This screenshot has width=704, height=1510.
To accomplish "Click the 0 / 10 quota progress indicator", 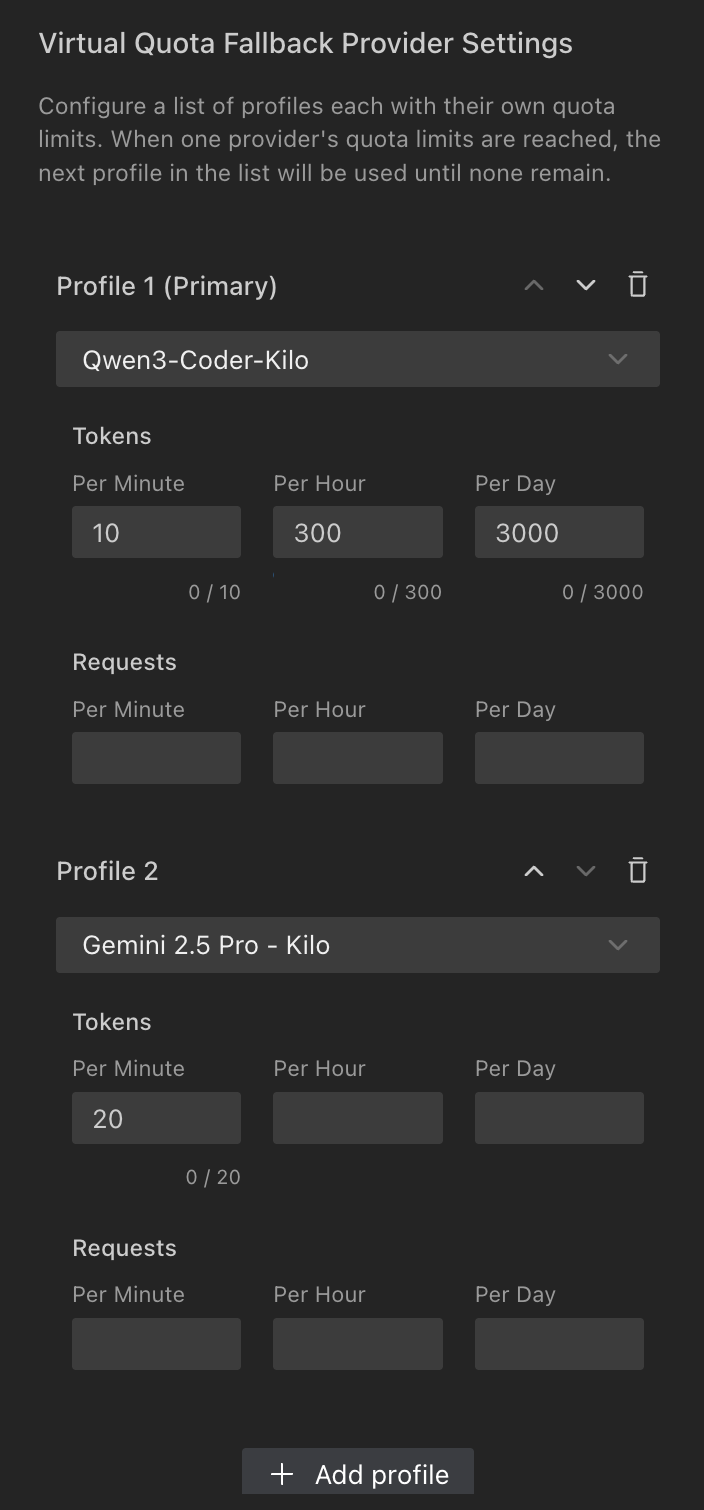I will (214, 591).
